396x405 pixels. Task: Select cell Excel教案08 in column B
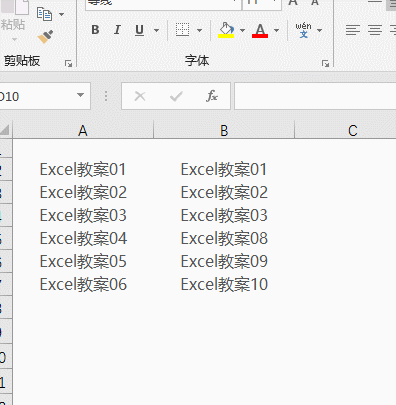[224, 238]
